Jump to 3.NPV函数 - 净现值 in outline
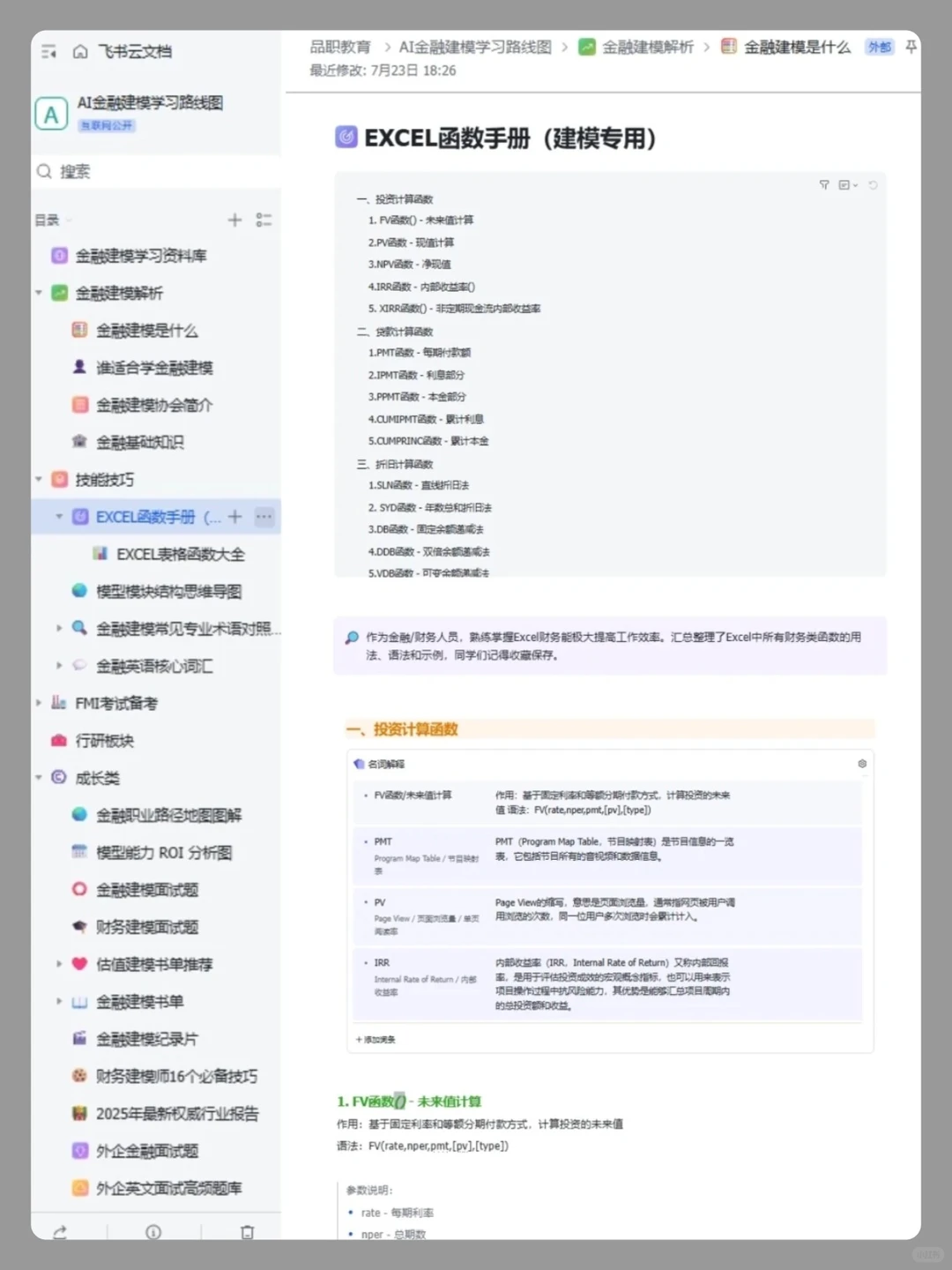 click(409, 265)
